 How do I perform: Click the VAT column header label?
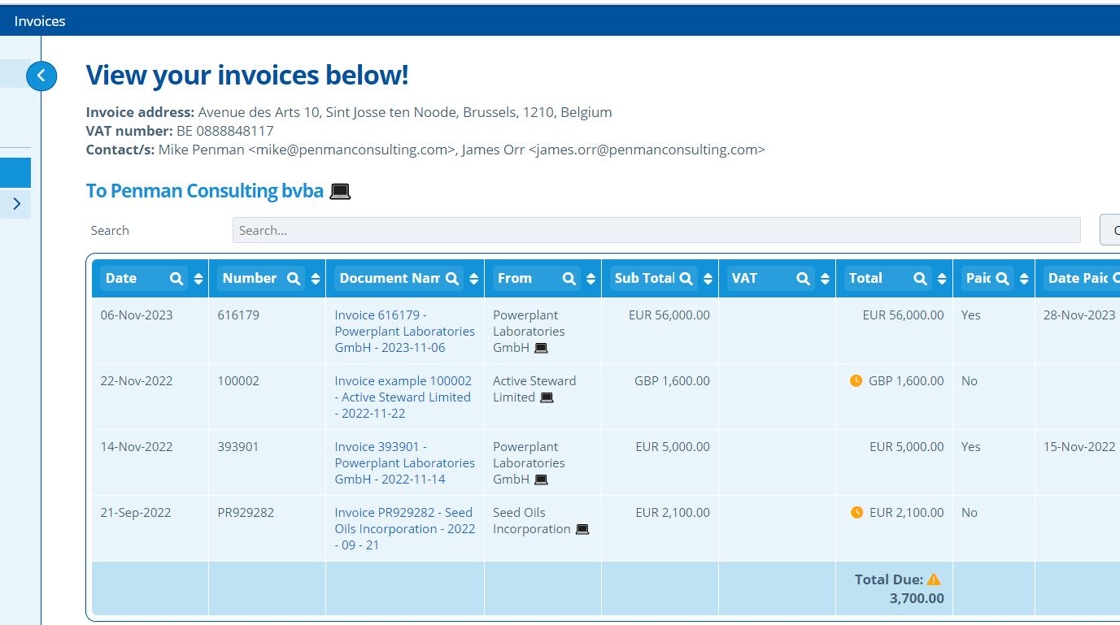click(744, 279)
